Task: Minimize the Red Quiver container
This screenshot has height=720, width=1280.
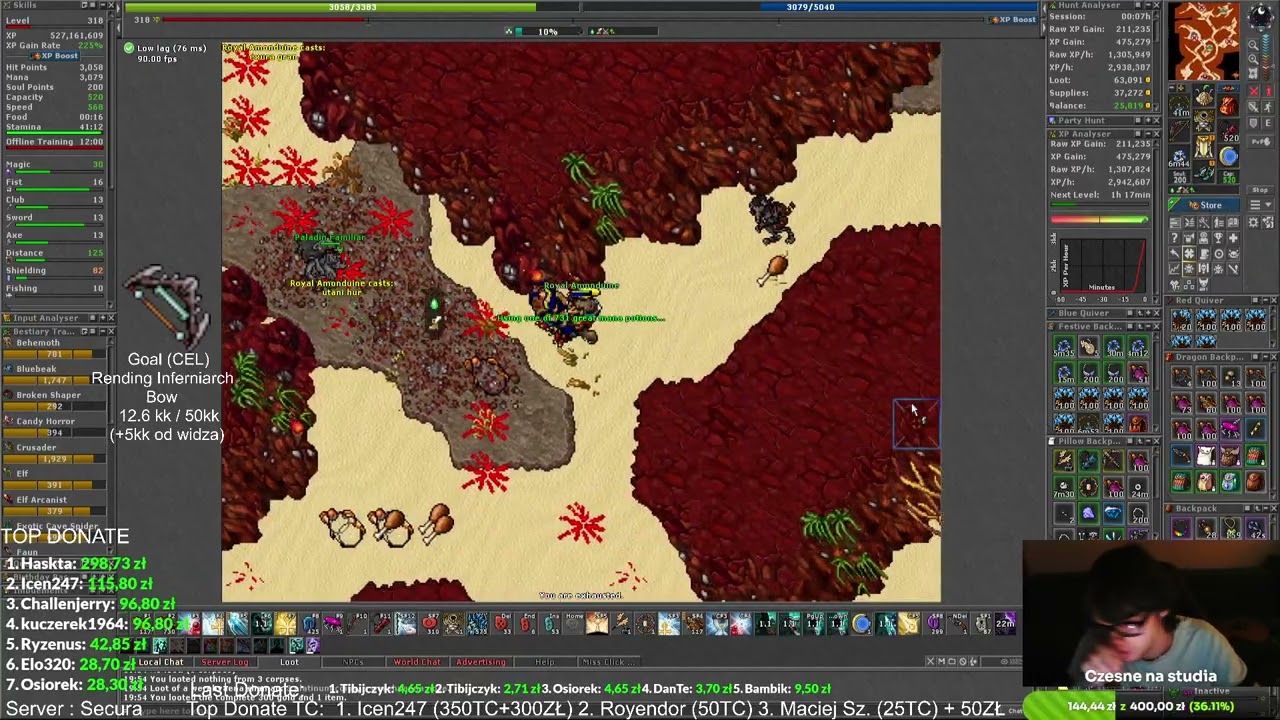Action: click(1266, 300)
